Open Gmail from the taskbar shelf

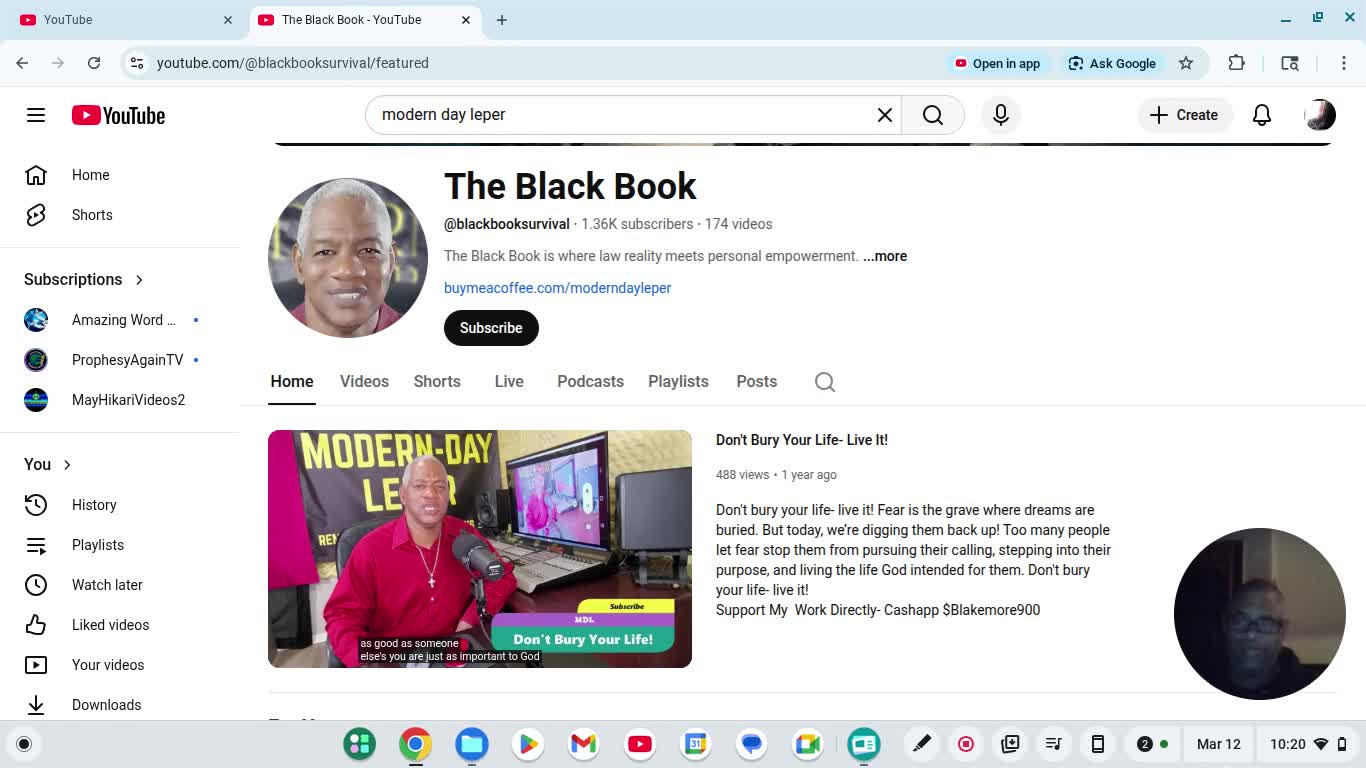[x=583, y=744]
